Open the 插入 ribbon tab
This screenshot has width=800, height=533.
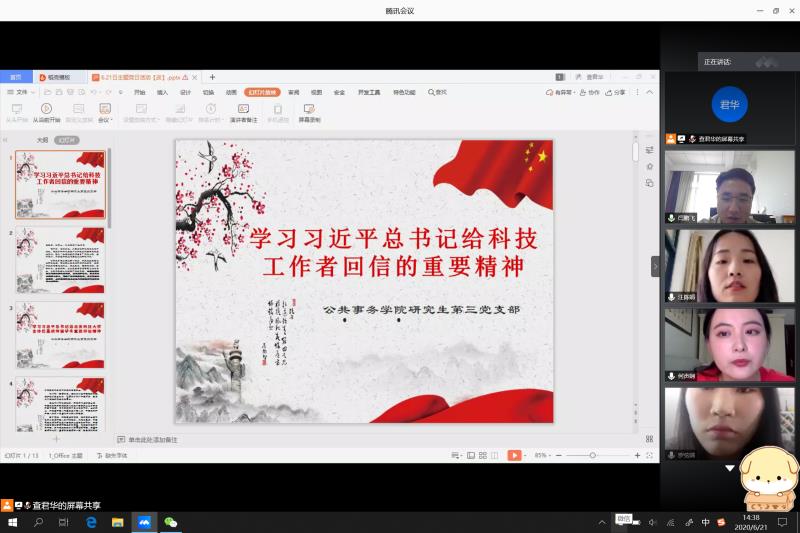click(162, 92)
